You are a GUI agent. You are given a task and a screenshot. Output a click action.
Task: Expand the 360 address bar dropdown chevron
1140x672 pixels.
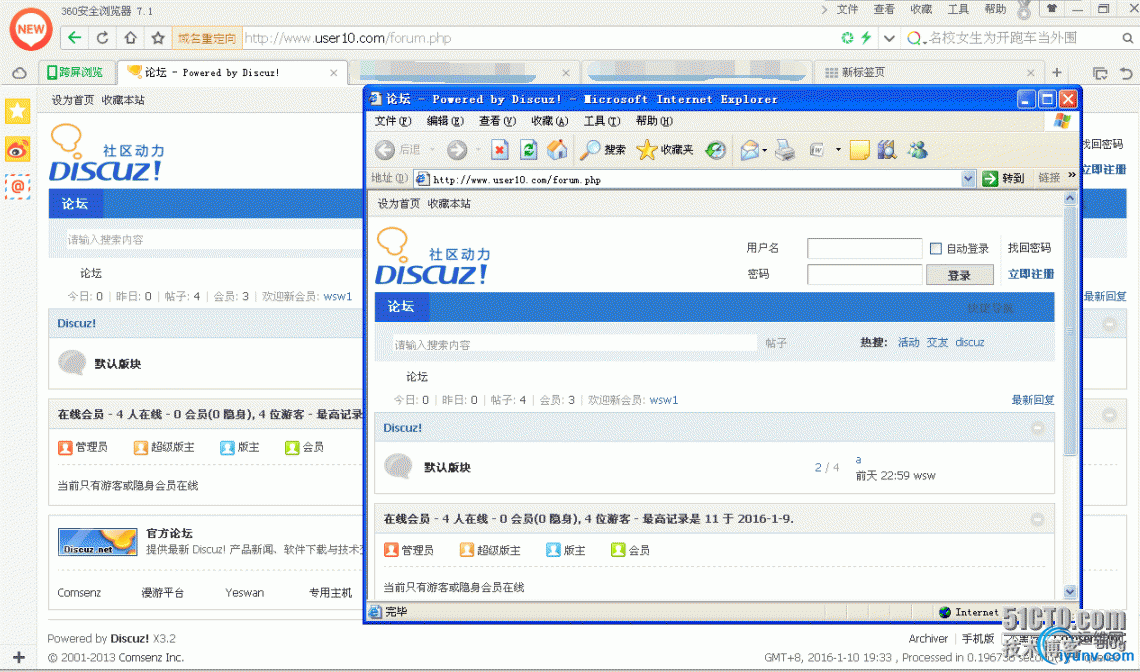(x=889, y=38)
